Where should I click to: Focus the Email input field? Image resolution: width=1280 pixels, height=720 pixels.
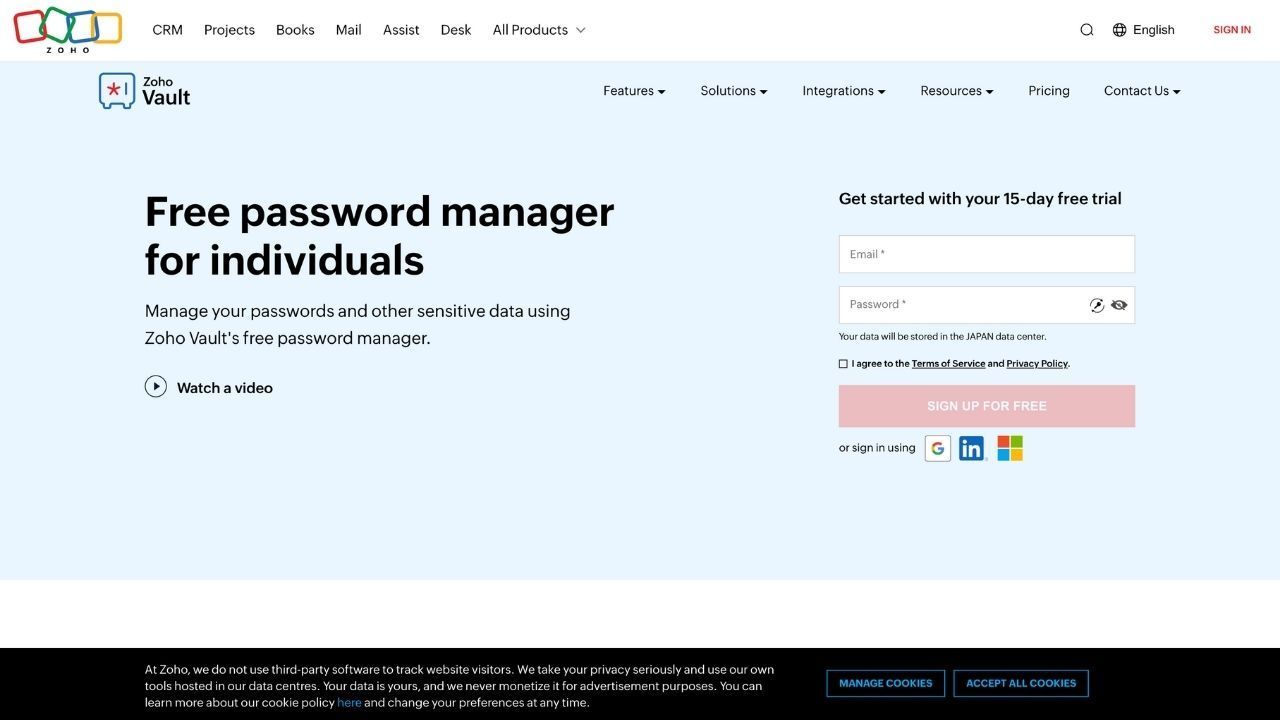pyautogui.click(x=987, y=254)
